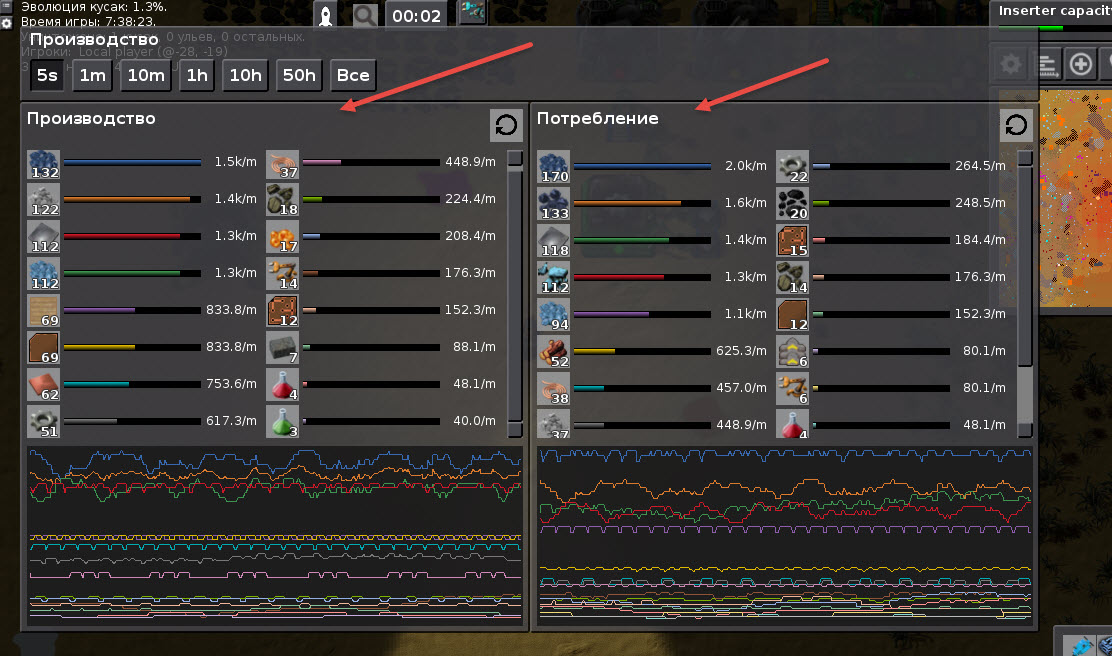Viewport: 1112px width, 656px height.
Task: Click the 1.5k/m production rate
Action: click(x=235, y=162)
